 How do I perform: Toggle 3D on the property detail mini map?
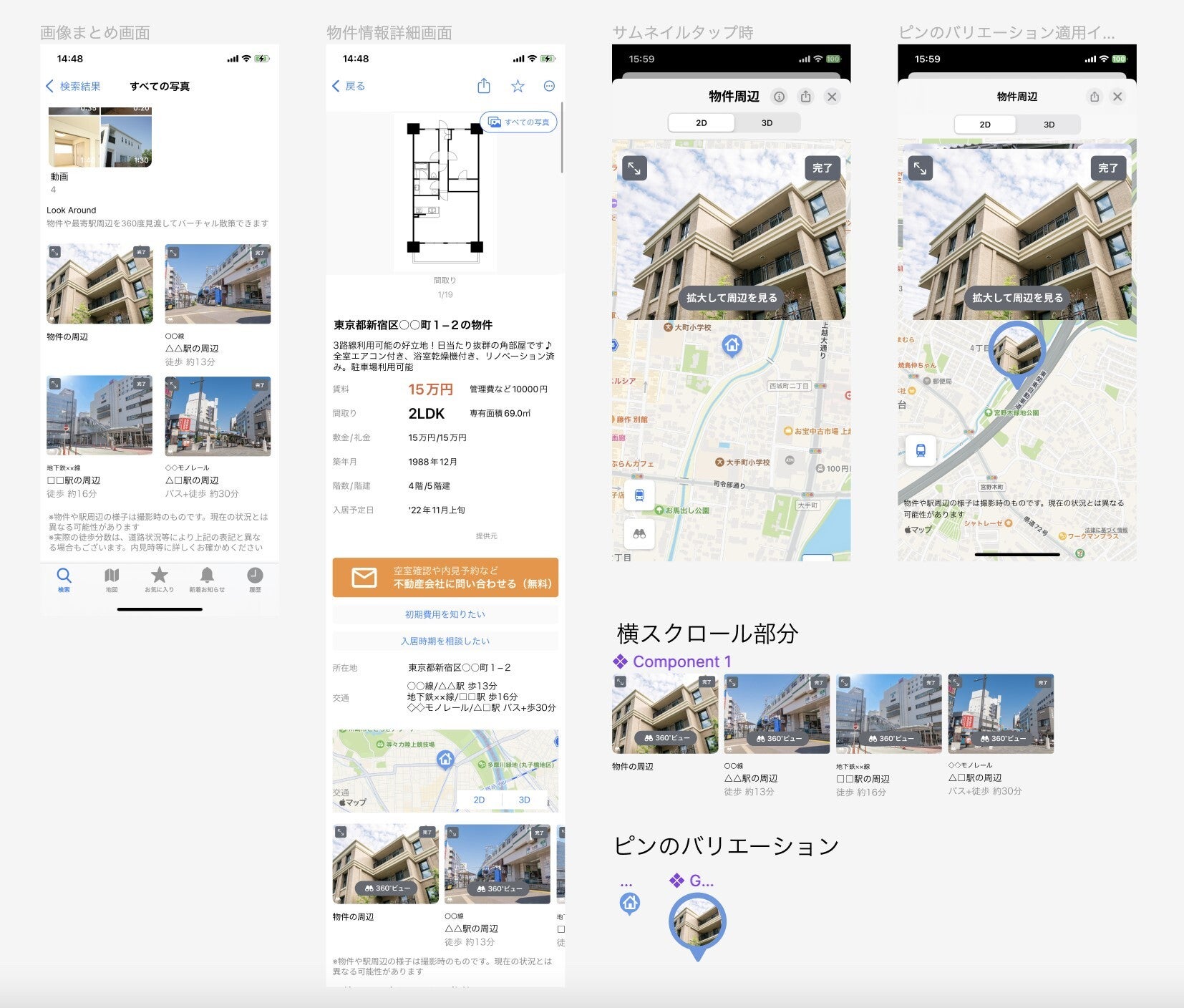524,800
